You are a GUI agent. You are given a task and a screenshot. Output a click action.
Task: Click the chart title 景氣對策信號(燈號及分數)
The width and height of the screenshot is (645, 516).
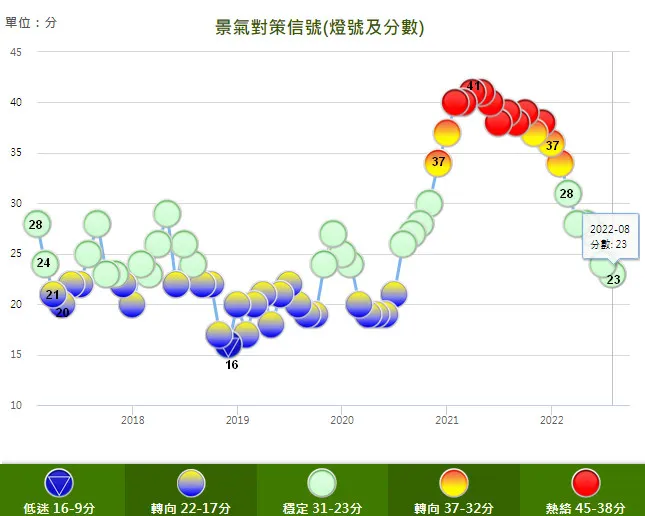pyautogui.click(x=320, y=28)
